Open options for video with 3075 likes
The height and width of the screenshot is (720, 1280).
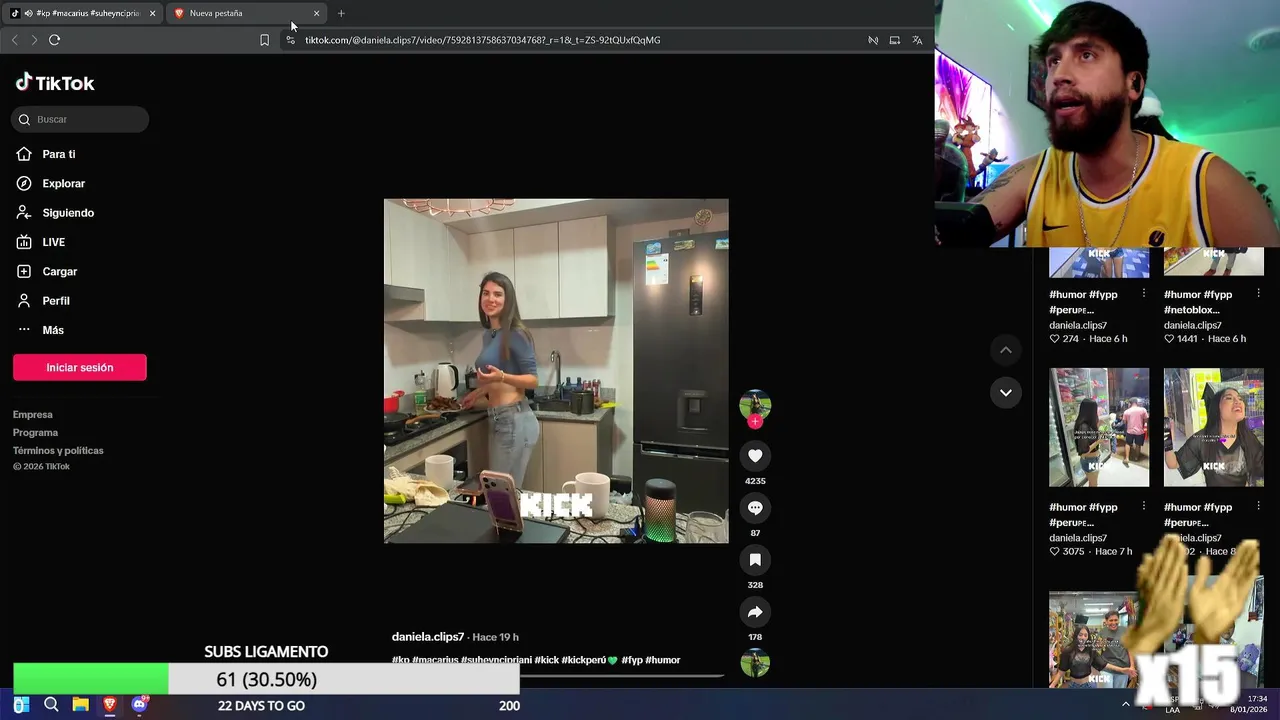pos(1143,507)
